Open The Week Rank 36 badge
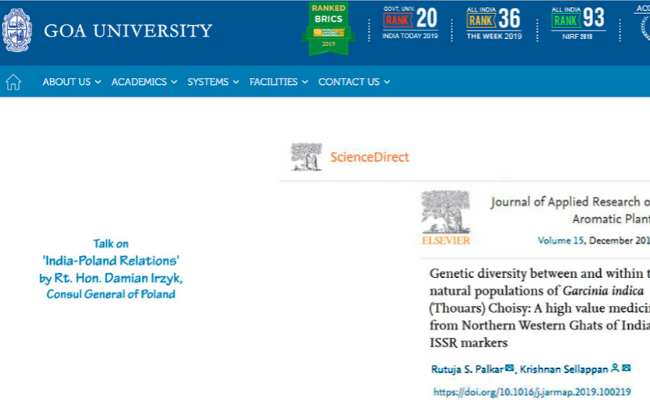Image resolution: width=650 pixels, height=400 pixels. [x=493, y=18]
